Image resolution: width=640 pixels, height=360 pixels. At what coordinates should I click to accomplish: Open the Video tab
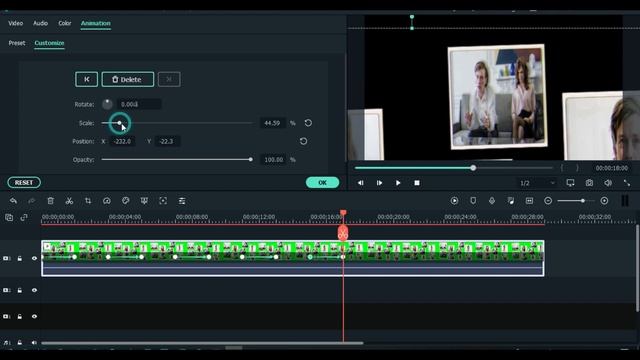(16, 23)
